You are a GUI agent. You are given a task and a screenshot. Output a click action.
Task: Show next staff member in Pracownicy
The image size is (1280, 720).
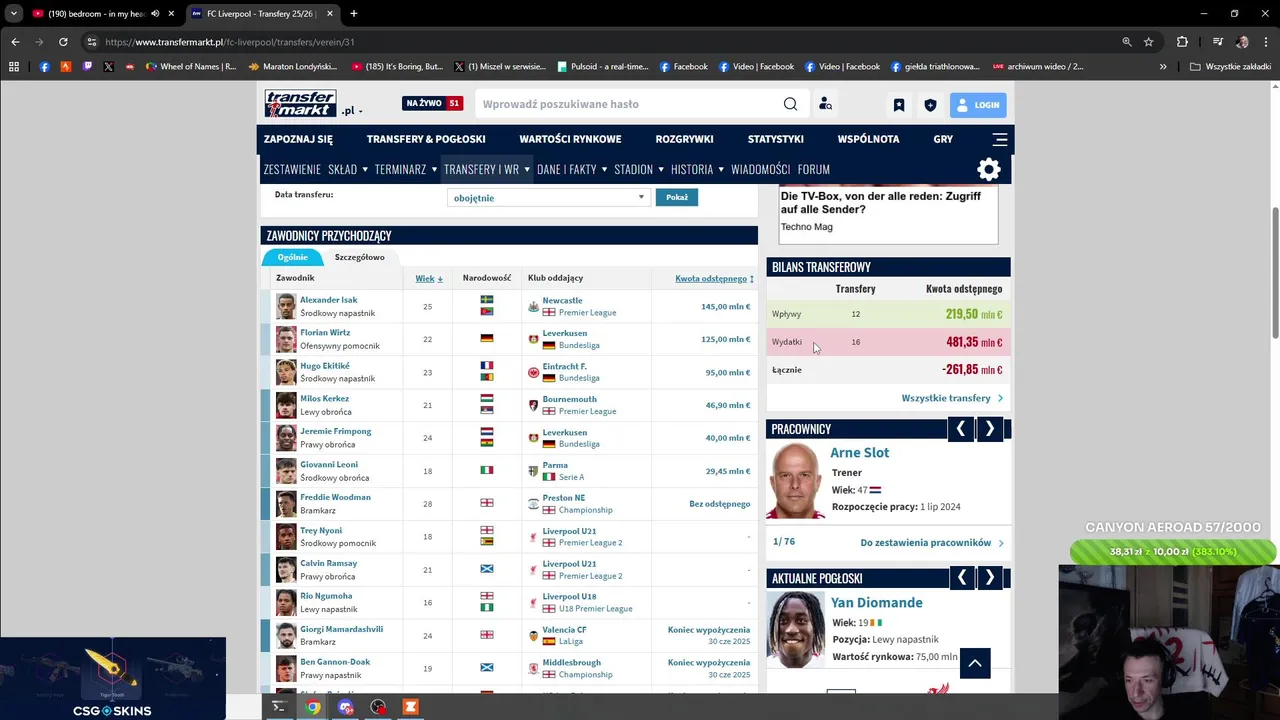click(x=990, y=429)
